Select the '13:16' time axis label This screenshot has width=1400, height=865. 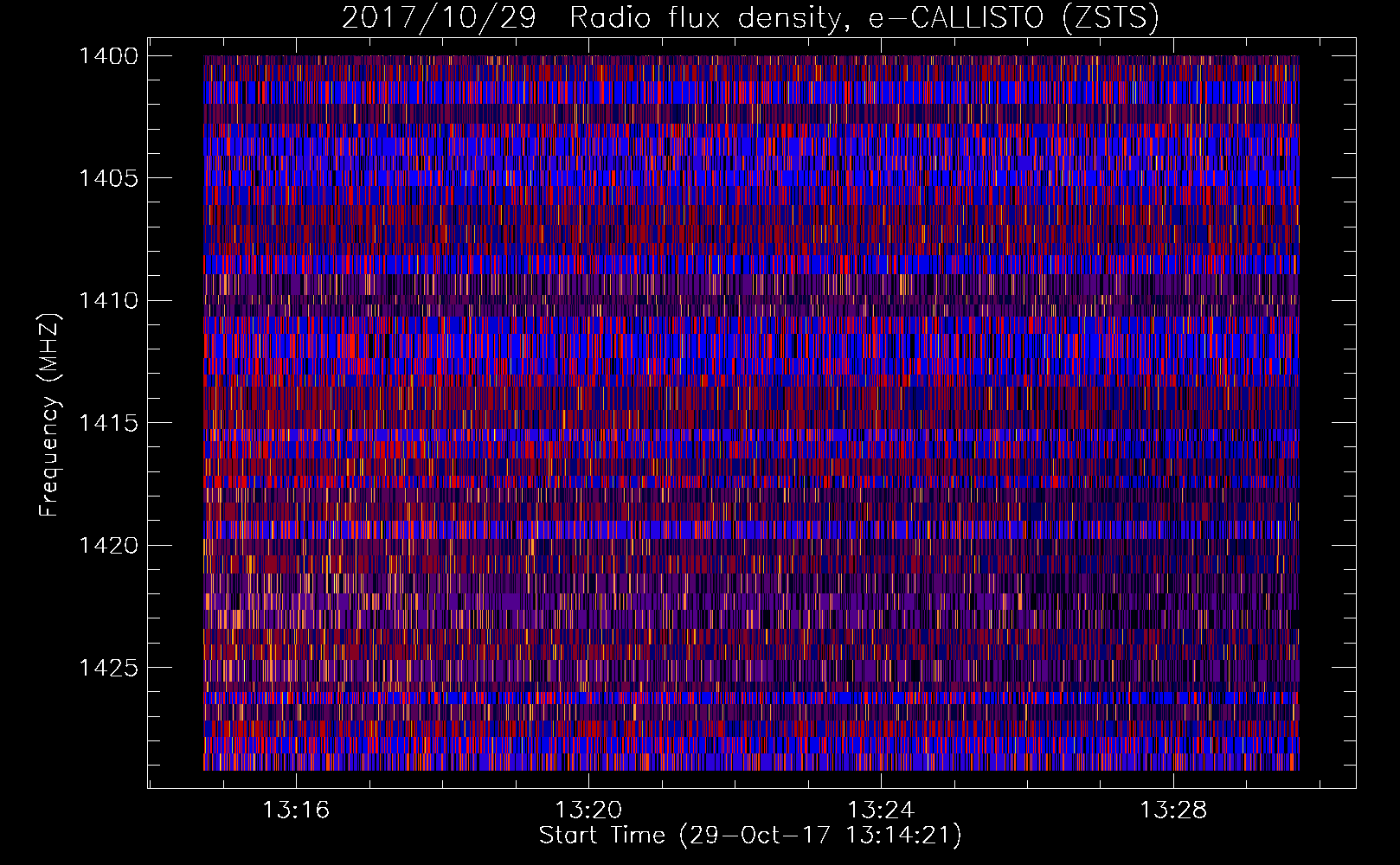[297, 811]
